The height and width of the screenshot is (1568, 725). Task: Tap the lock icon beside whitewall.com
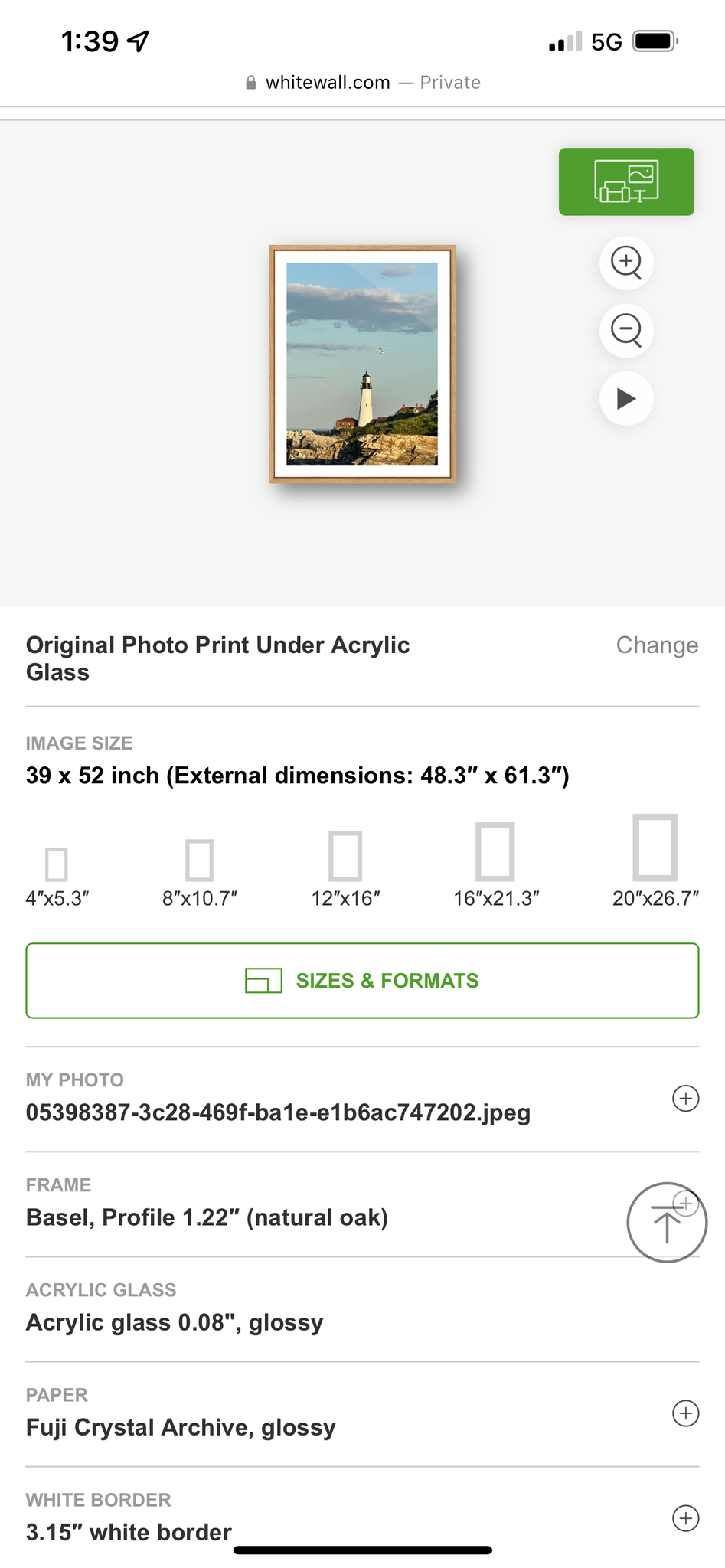(250, 83)
